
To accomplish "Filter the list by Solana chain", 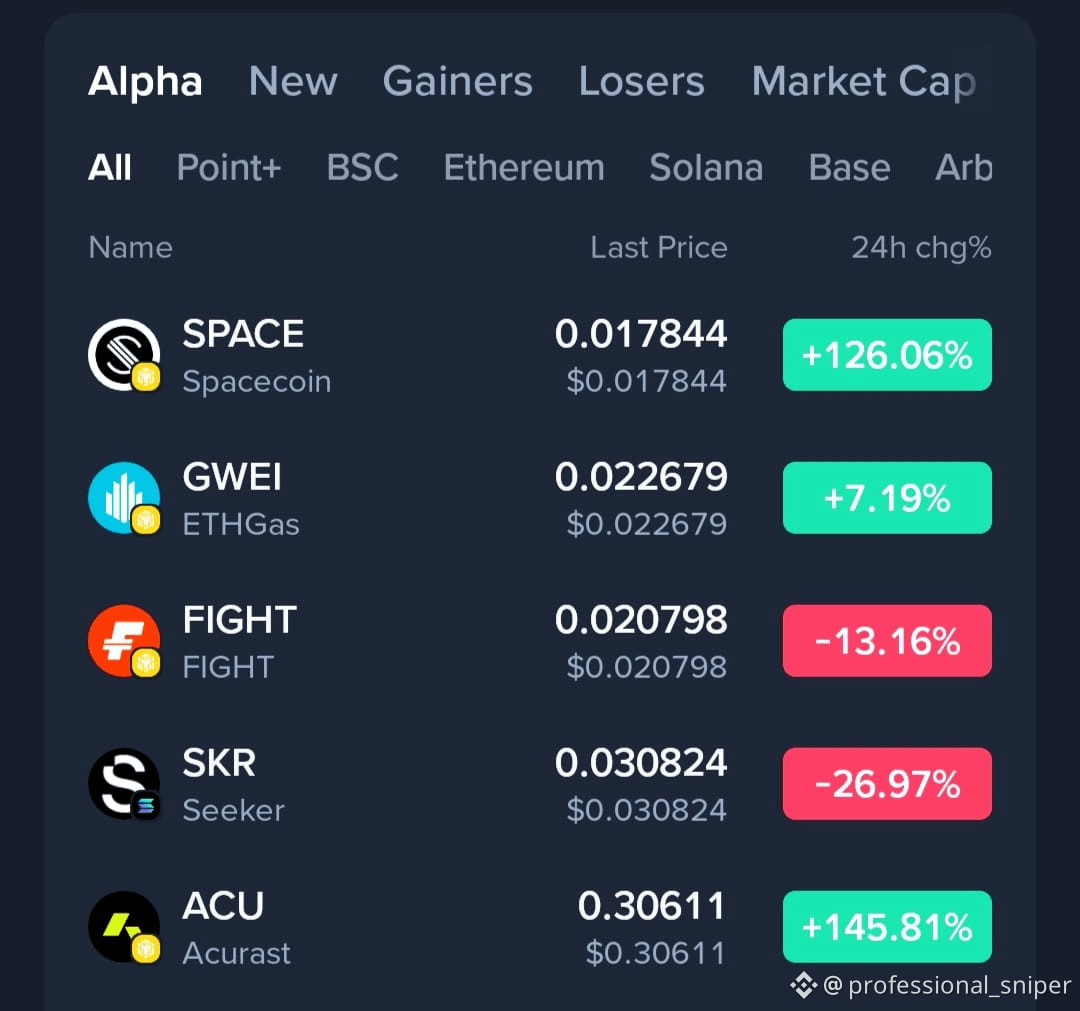I will (x=706, y=167).
